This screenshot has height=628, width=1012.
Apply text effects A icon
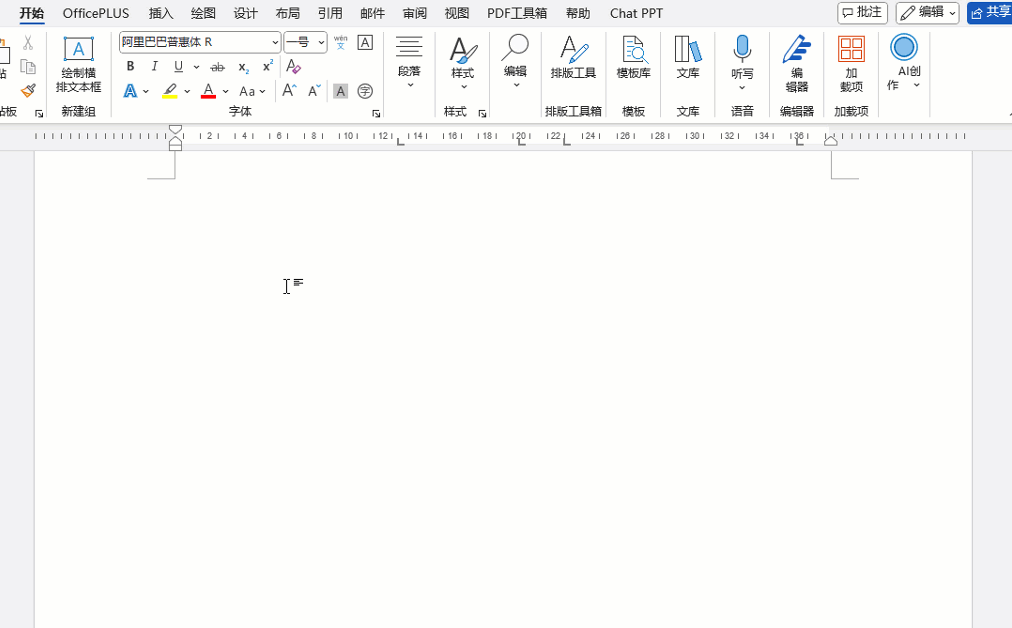(130, 91)
